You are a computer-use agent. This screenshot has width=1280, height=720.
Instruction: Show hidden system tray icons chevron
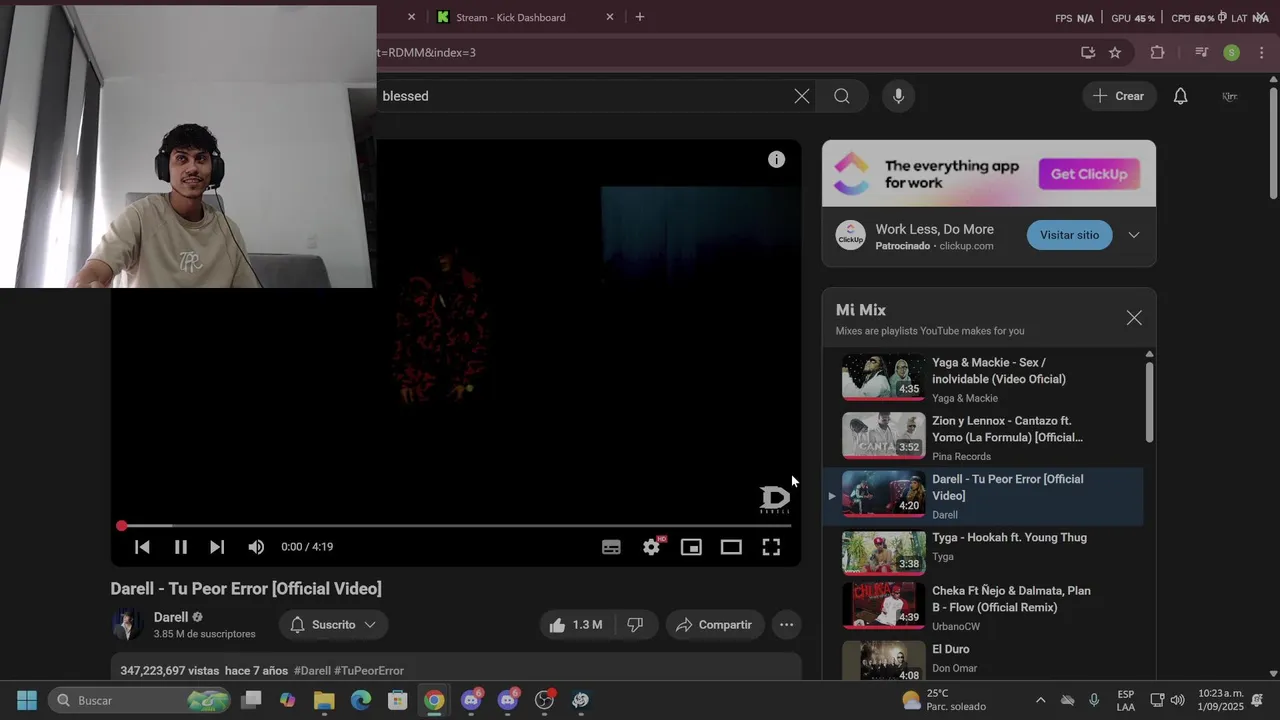click(x=1040, y=700)
